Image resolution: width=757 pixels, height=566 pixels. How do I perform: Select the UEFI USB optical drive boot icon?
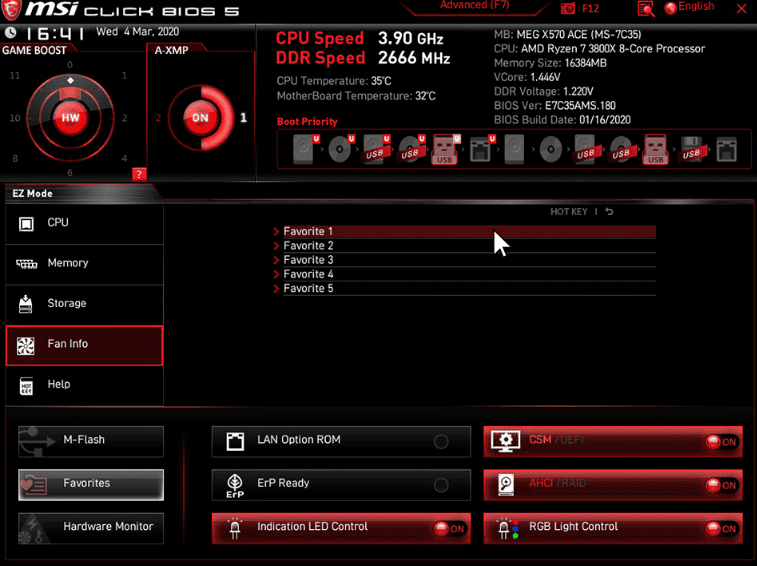point(411,149)
